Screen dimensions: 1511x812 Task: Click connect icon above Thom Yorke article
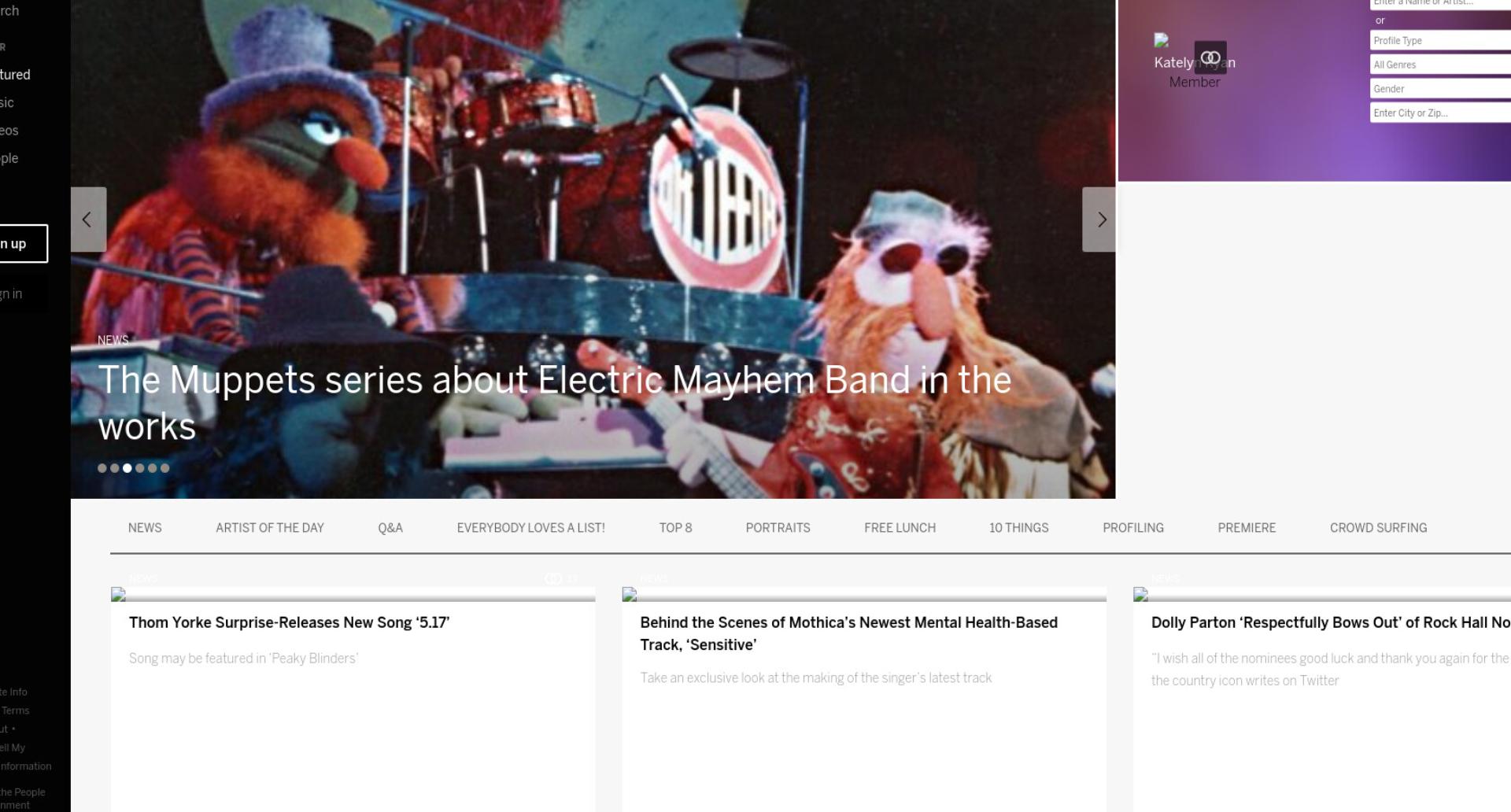[x=553, y=578]
